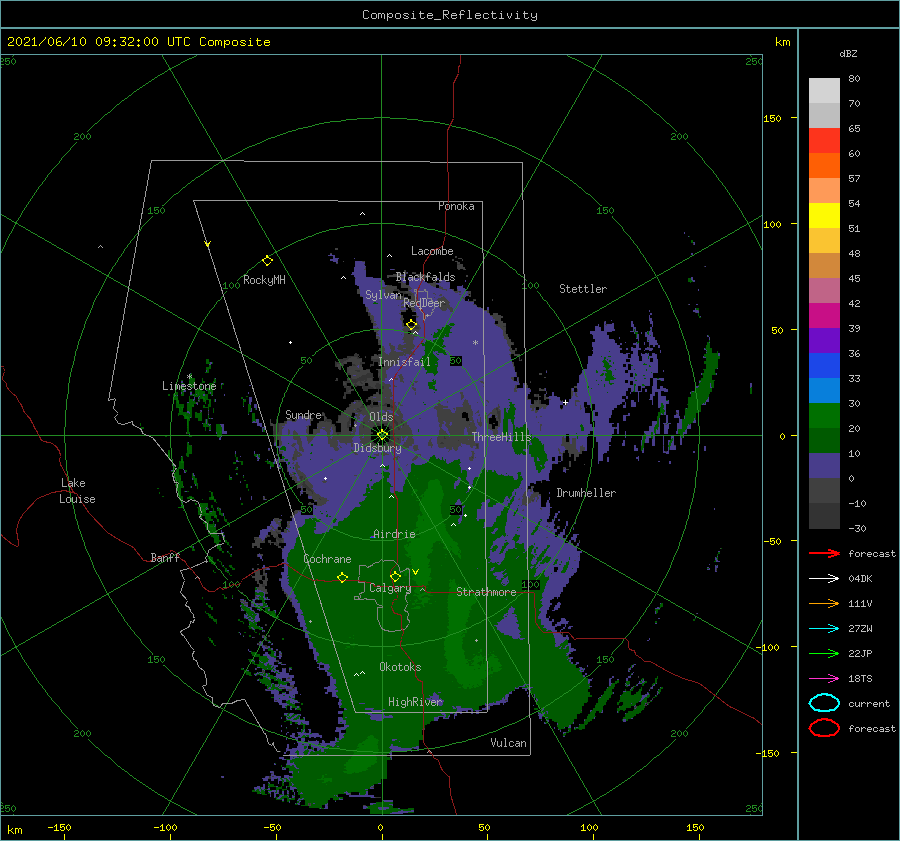
Task: Click the Drumheller label
Action: 586,493
